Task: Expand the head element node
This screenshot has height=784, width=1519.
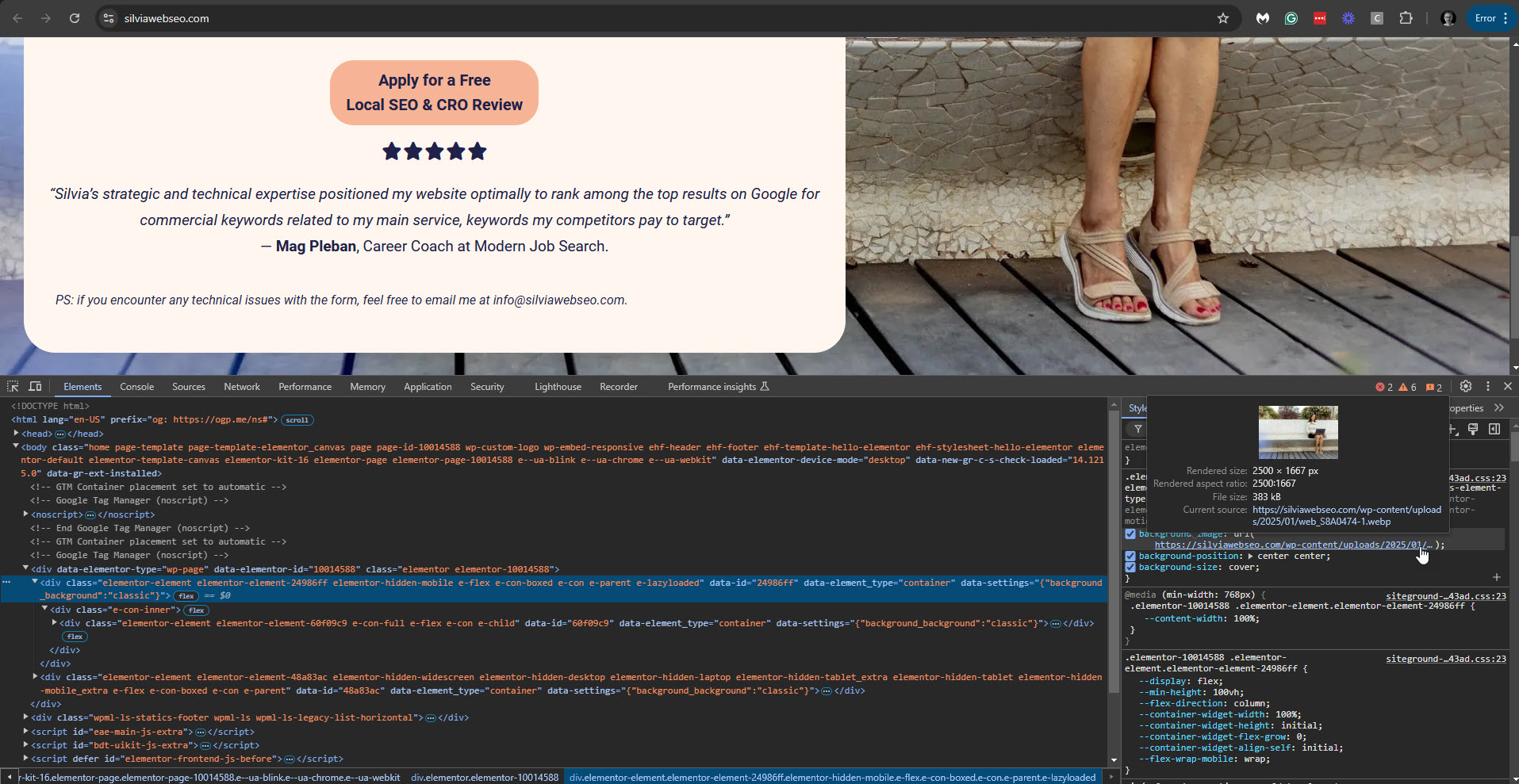Action: pos(16,434)
